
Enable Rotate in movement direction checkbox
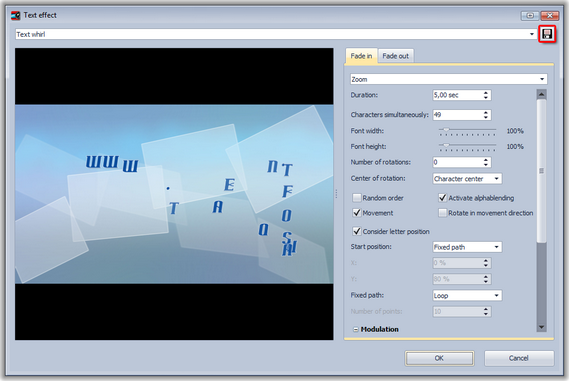pos(442,213)
